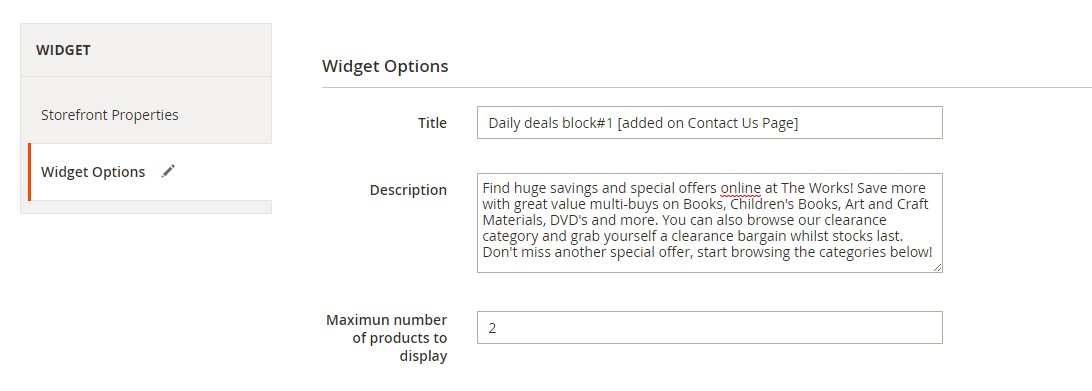The image size is (1092, 391).
Task: Click the Title field label
Action: tap(432, 123)
